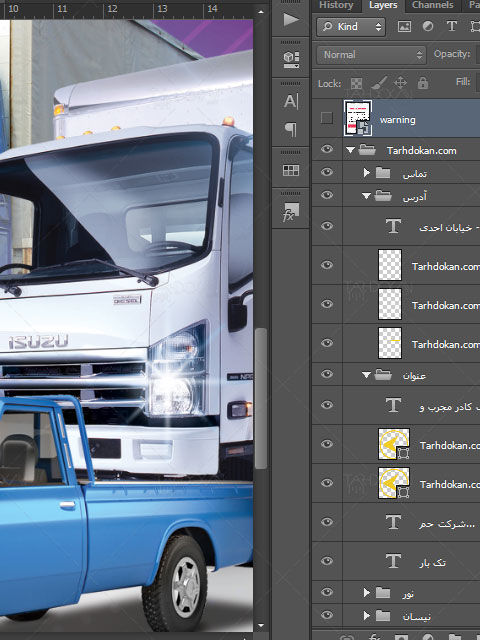Expand the تماس group arrow

point(367,173)
